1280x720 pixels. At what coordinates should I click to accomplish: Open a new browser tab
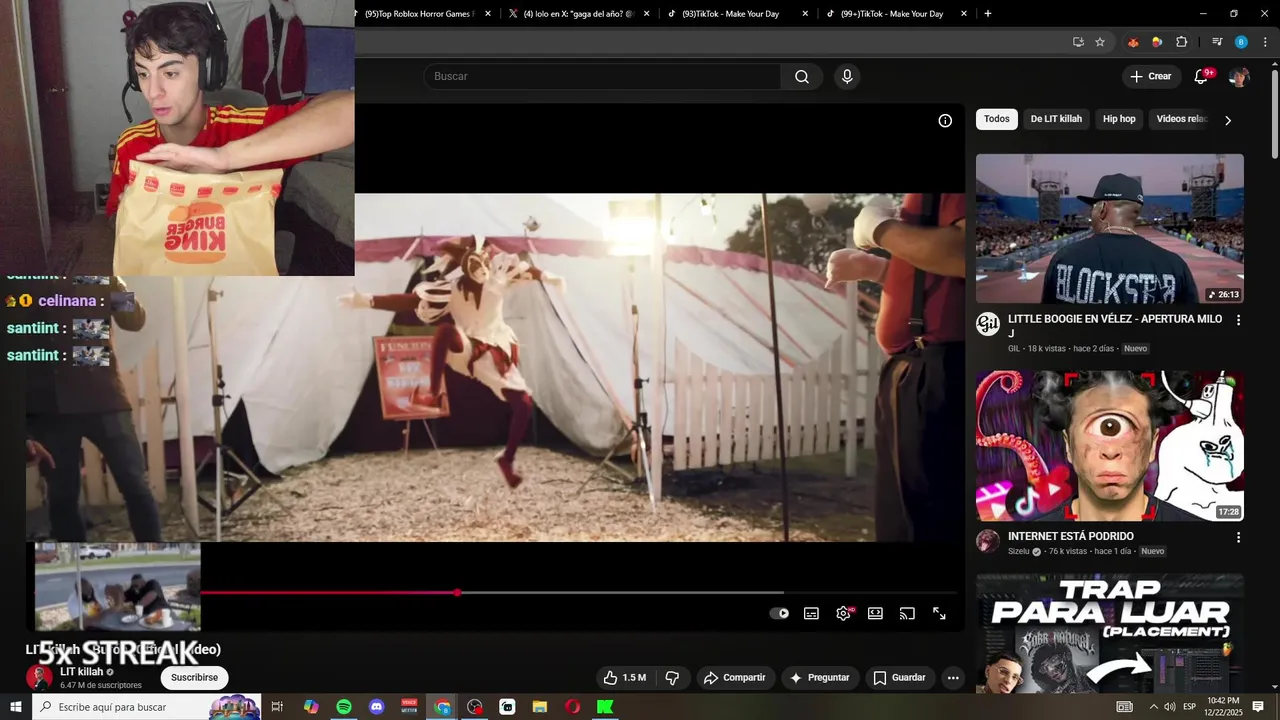click(988, 14)
